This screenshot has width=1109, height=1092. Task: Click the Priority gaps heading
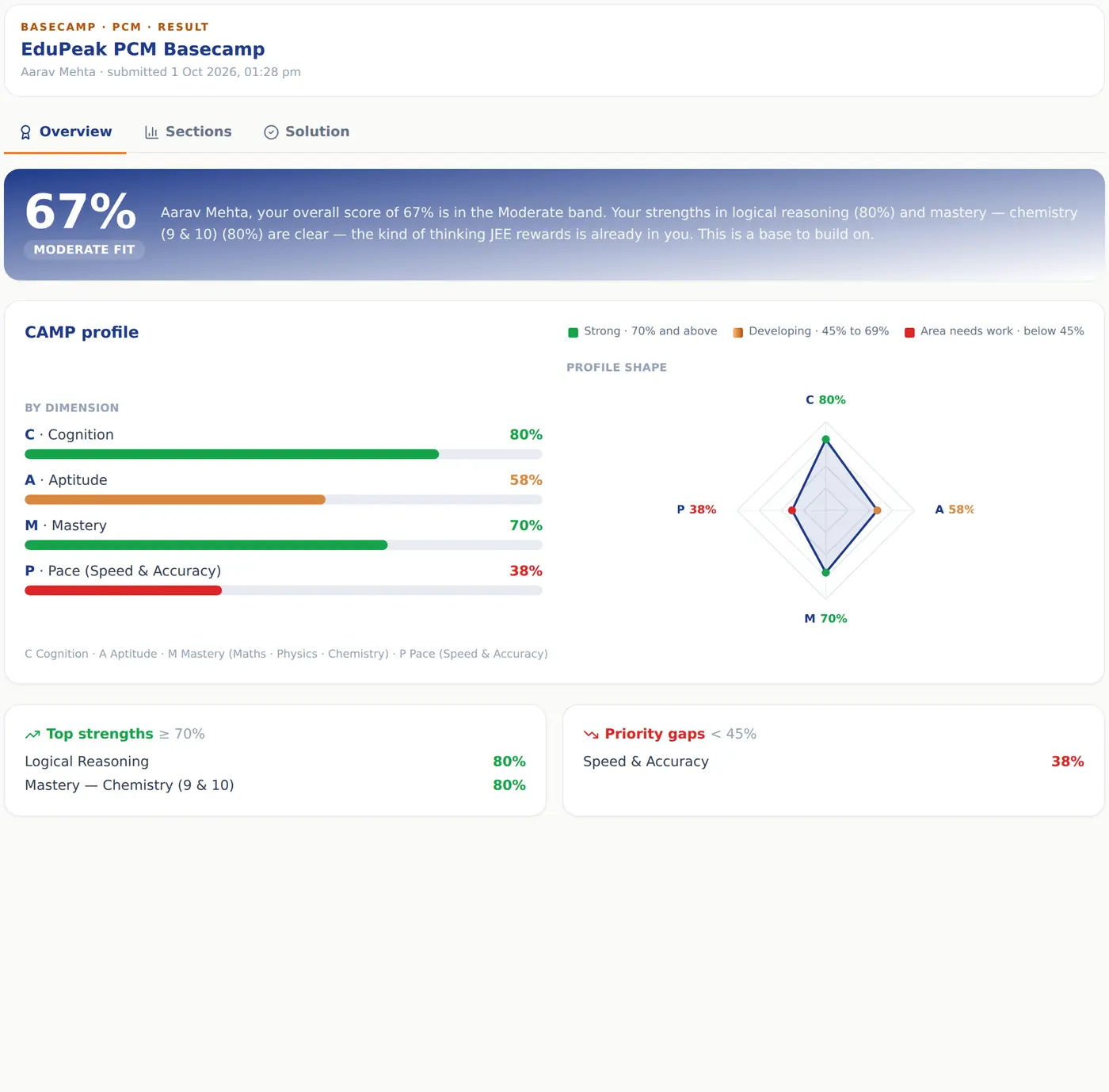[654, 735]
